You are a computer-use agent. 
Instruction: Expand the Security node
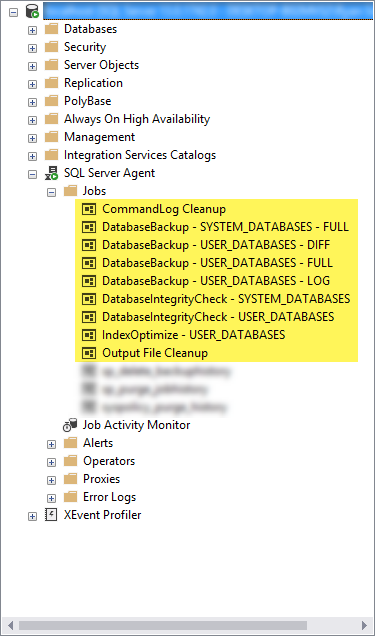click(32, 48)
